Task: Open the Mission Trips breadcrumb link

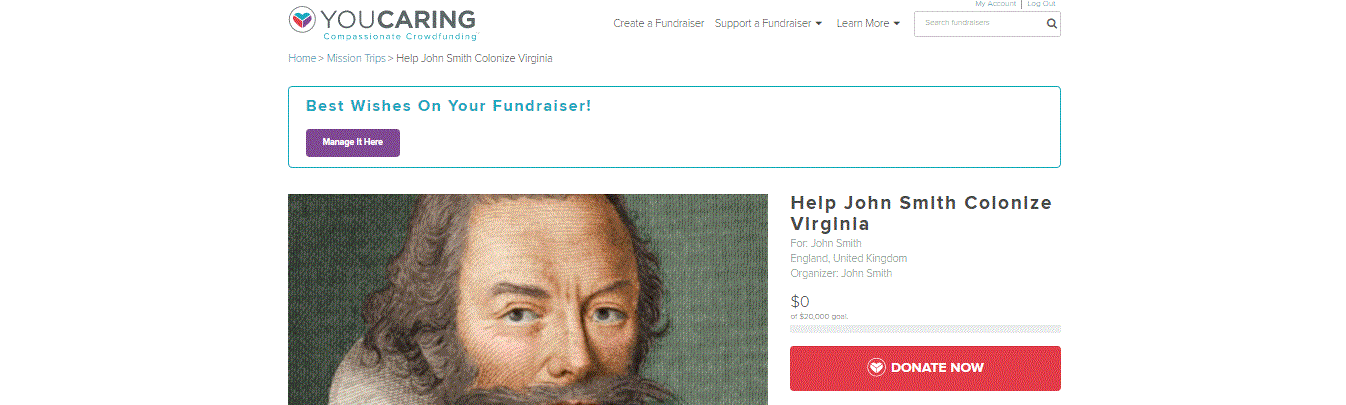Action: [356, 58]
